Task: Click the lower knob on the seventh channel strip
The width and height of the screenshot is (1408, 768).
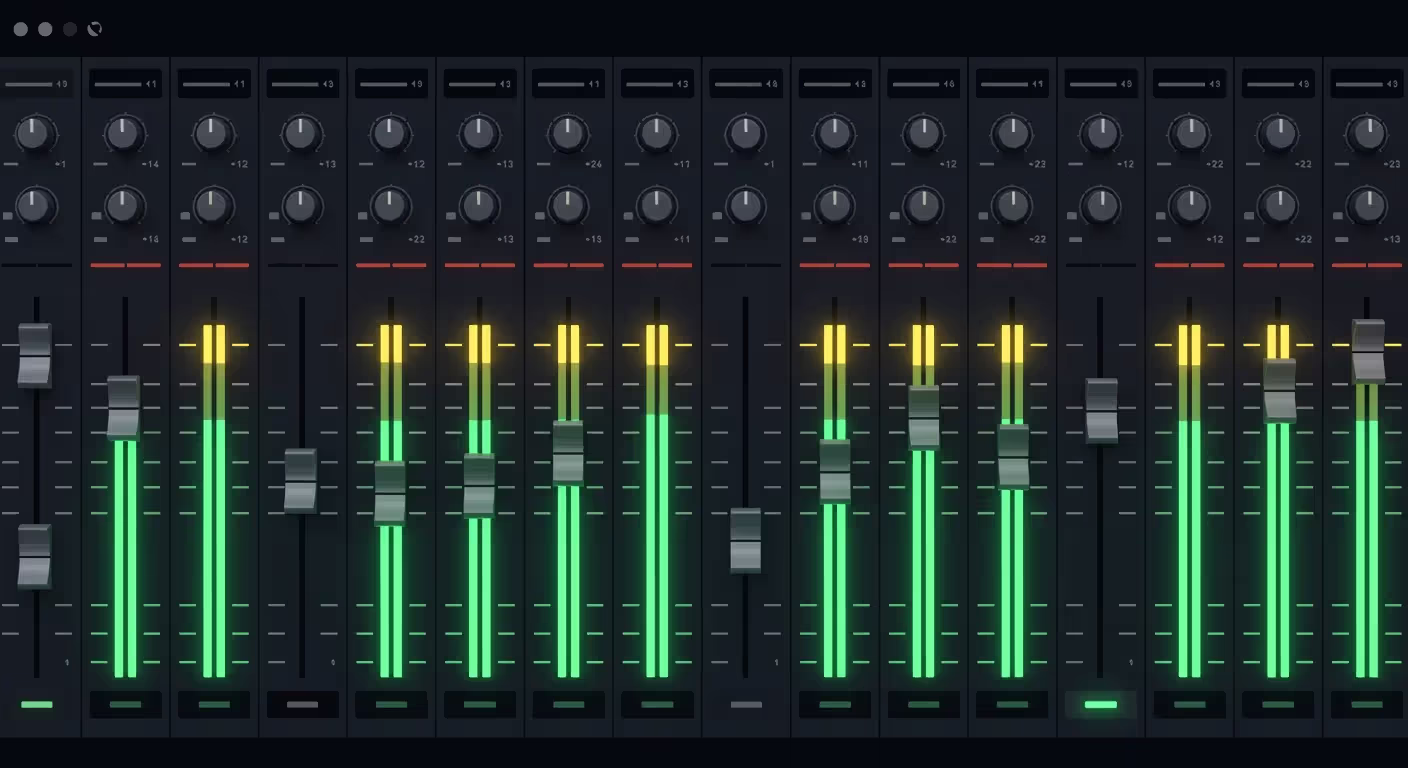Action: tap(568, 206)
